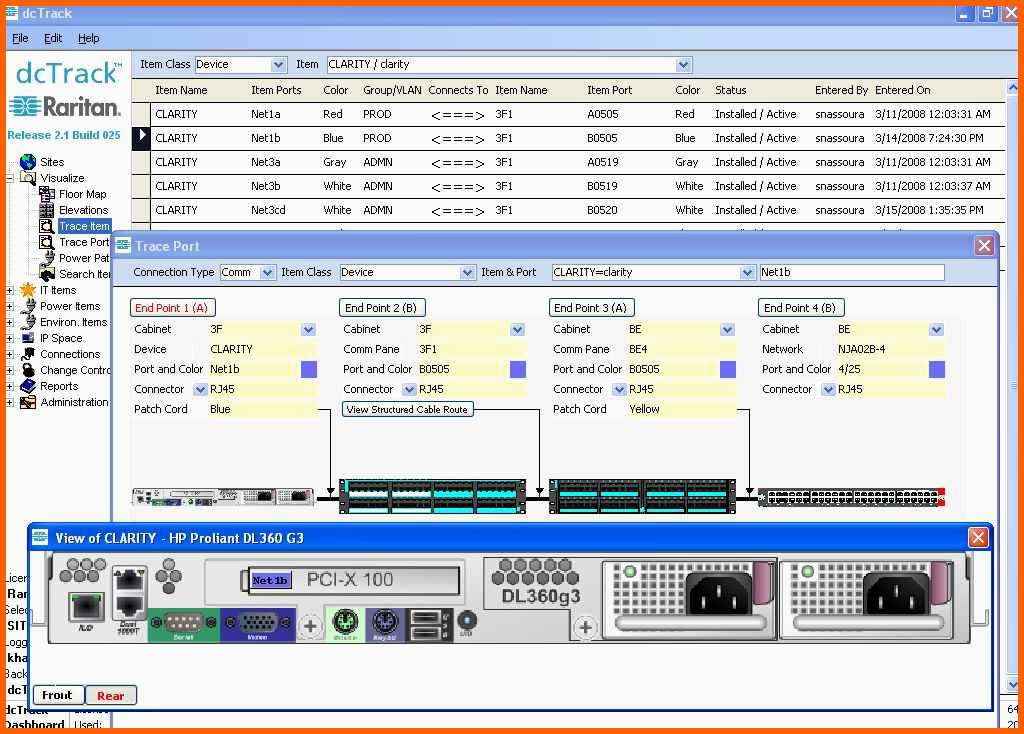Image resolution: width=1024 pixels, height=734 pixels.
Task: Click the 3F1 patch panel image
Action: [432, 496]
